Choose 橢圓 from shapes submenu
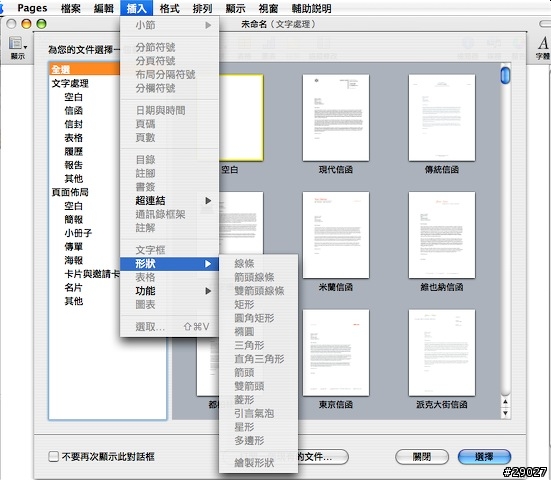 [258, 332]
